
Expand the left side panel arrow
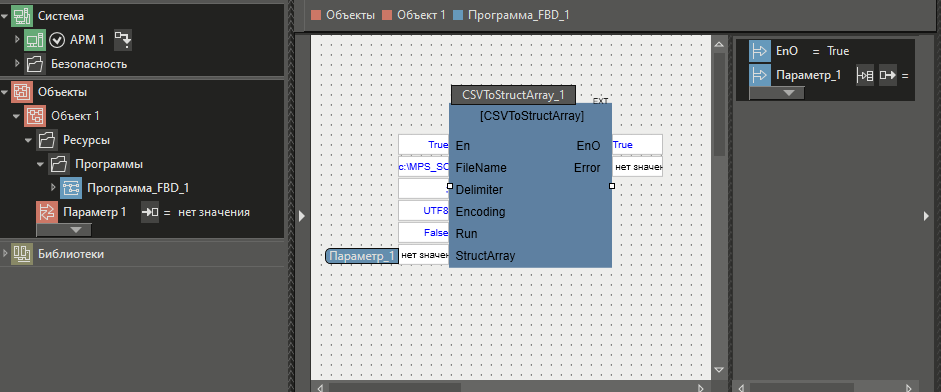(302, 216)
